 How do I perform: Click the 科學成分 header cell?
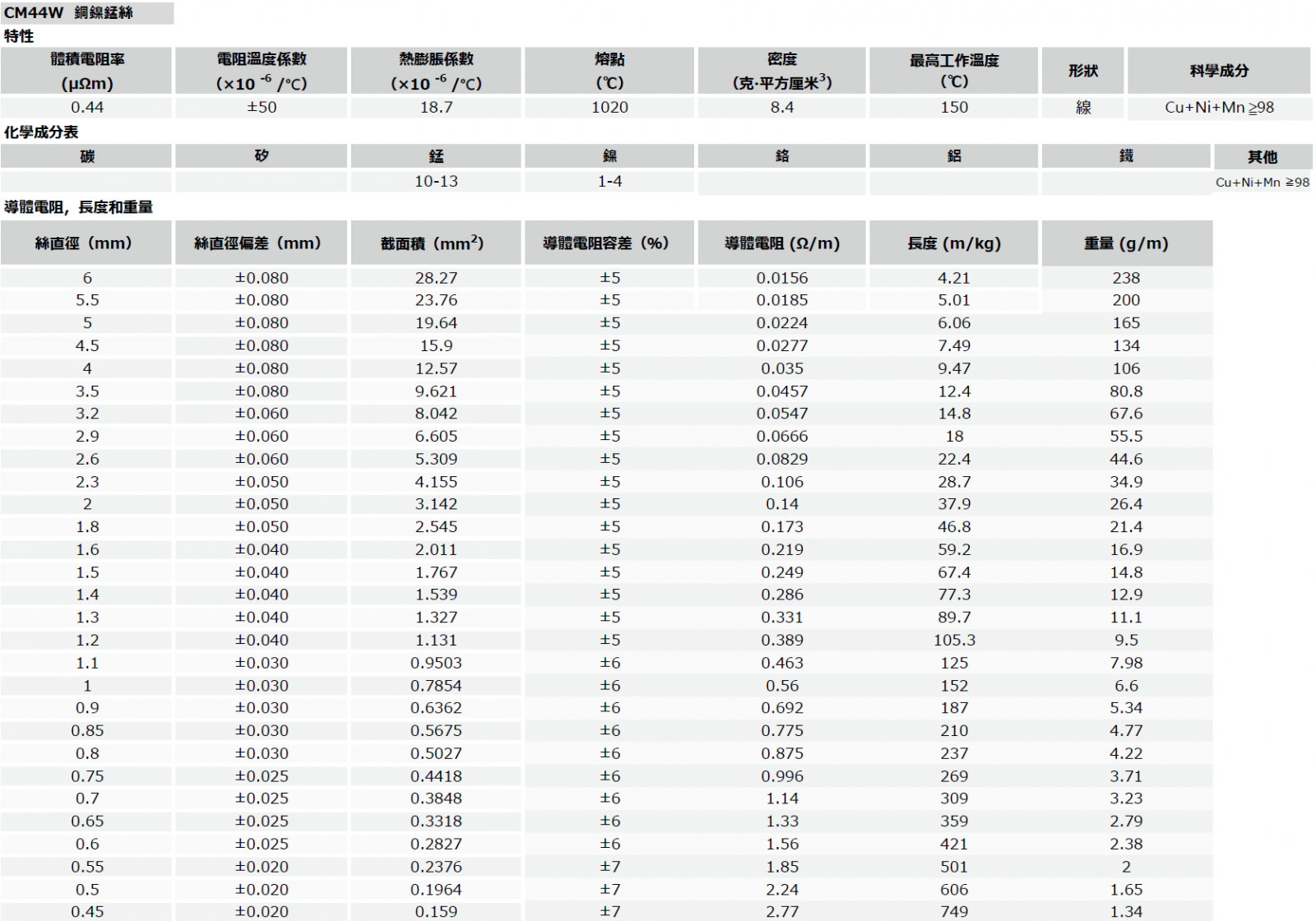point(1219,71)
